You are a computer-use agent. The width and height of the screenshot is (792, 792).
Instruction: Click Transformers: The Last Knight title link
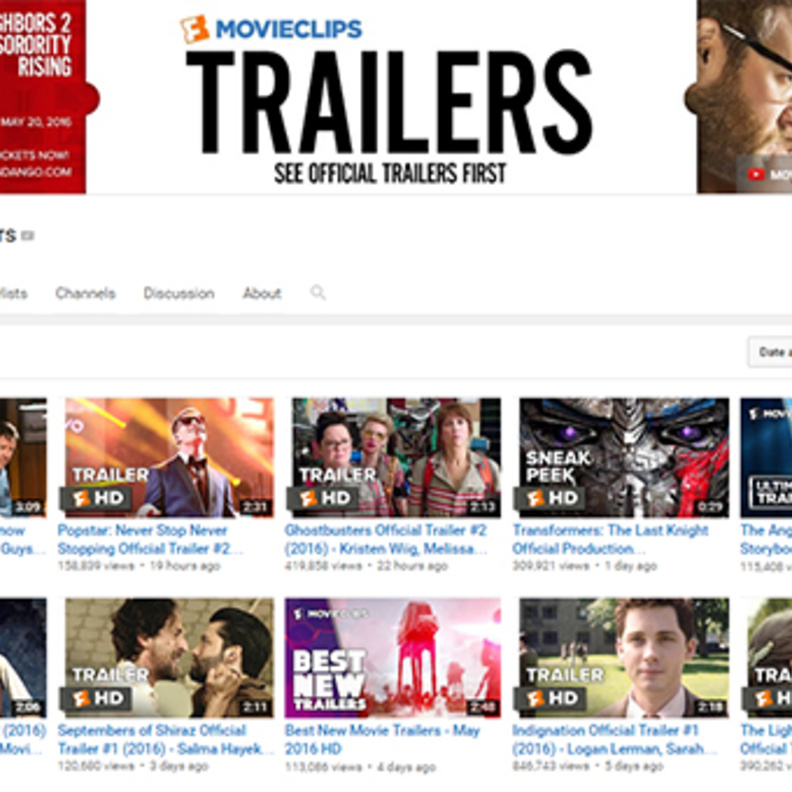click(x=611, y=539)
